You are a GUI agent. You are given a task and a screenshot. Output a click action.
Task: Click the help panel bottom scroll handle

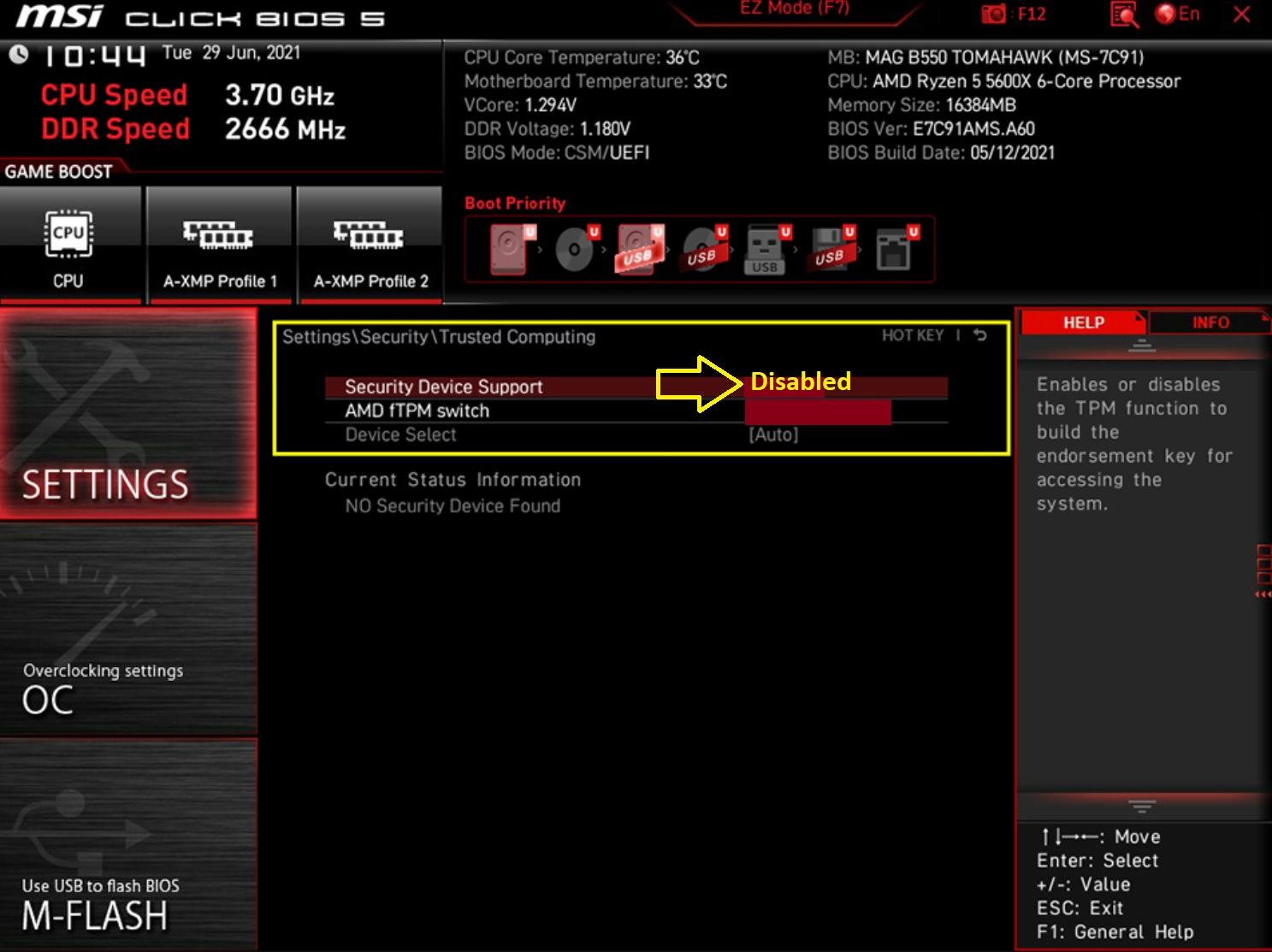(x=1142, y=806)
